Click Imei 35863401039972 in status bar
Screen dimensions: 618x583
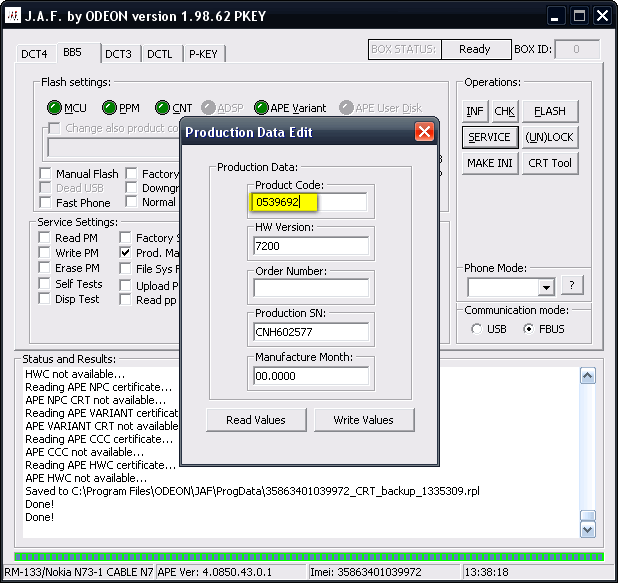click(x=383, y=572)
